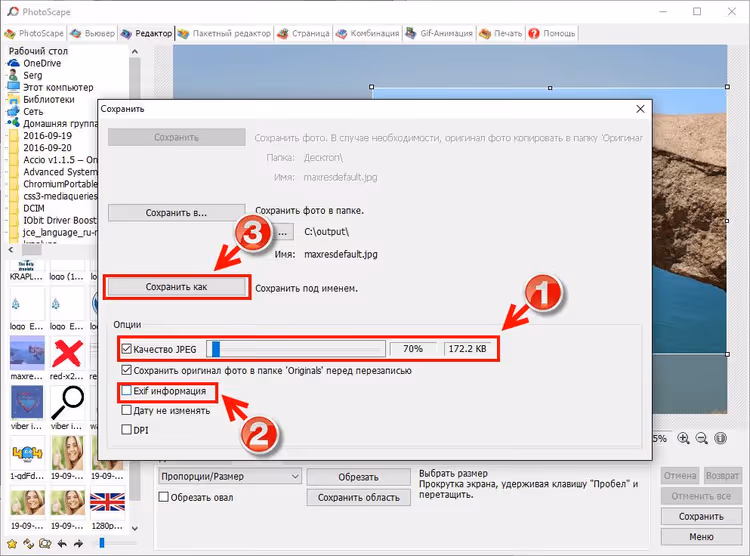The width and height of the screenshot is (750, 556).
Task: Click the zoom out magnifier icon
Action: [x=702, y=438]
